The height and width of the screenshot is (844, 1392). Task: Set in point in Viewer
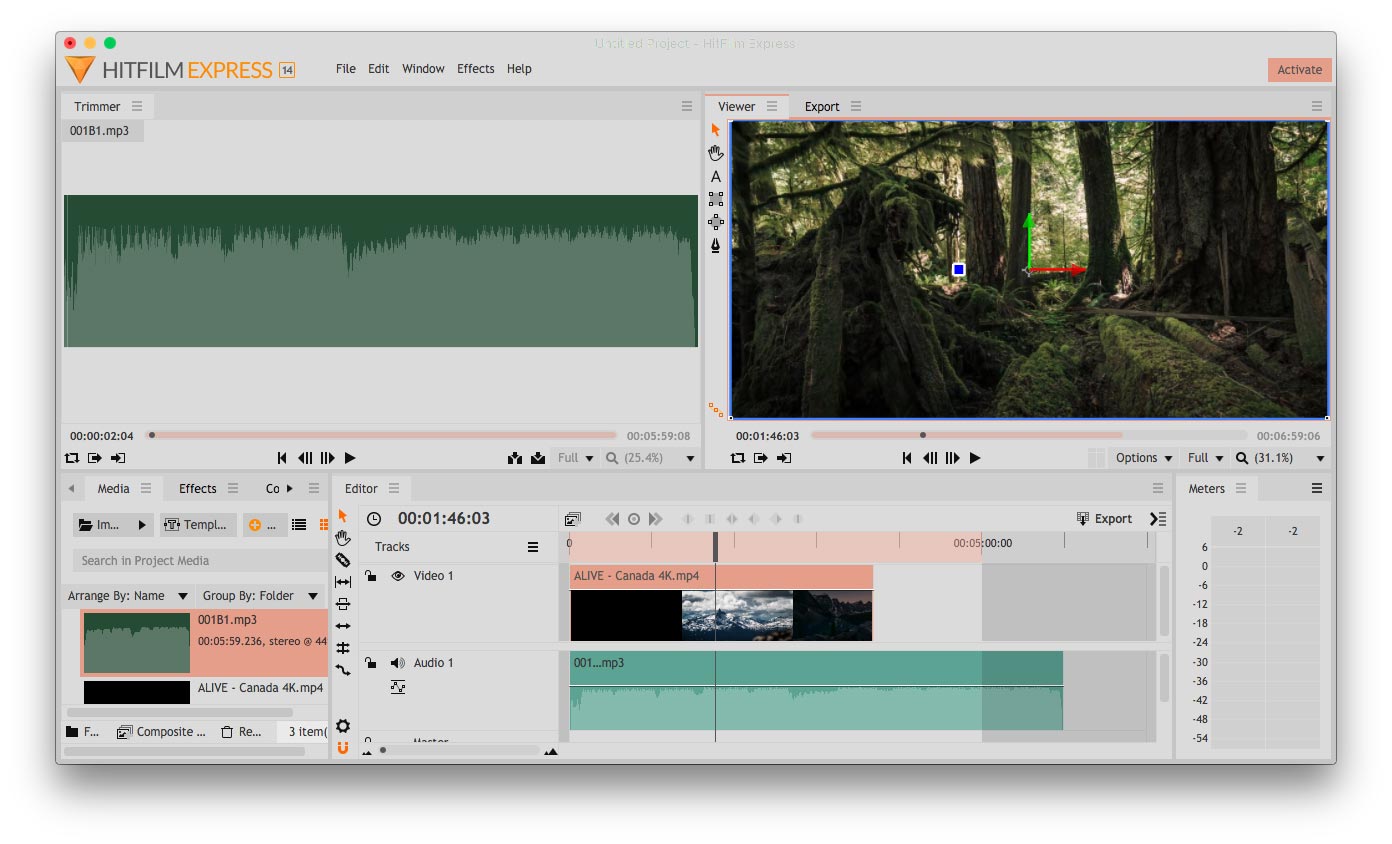click(761, 458)
